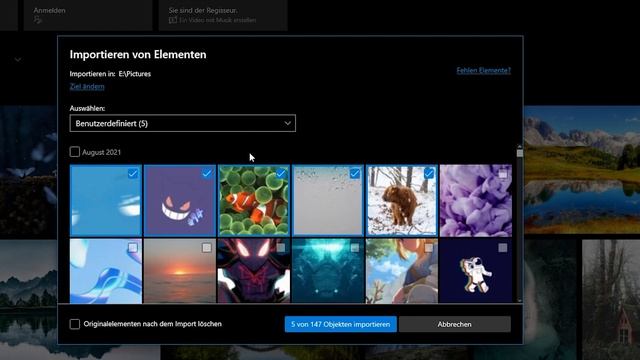This screenshot has height=360, width=640.
Task: Click the E:\Pictures import path text
Action: [x=135, y=74]
